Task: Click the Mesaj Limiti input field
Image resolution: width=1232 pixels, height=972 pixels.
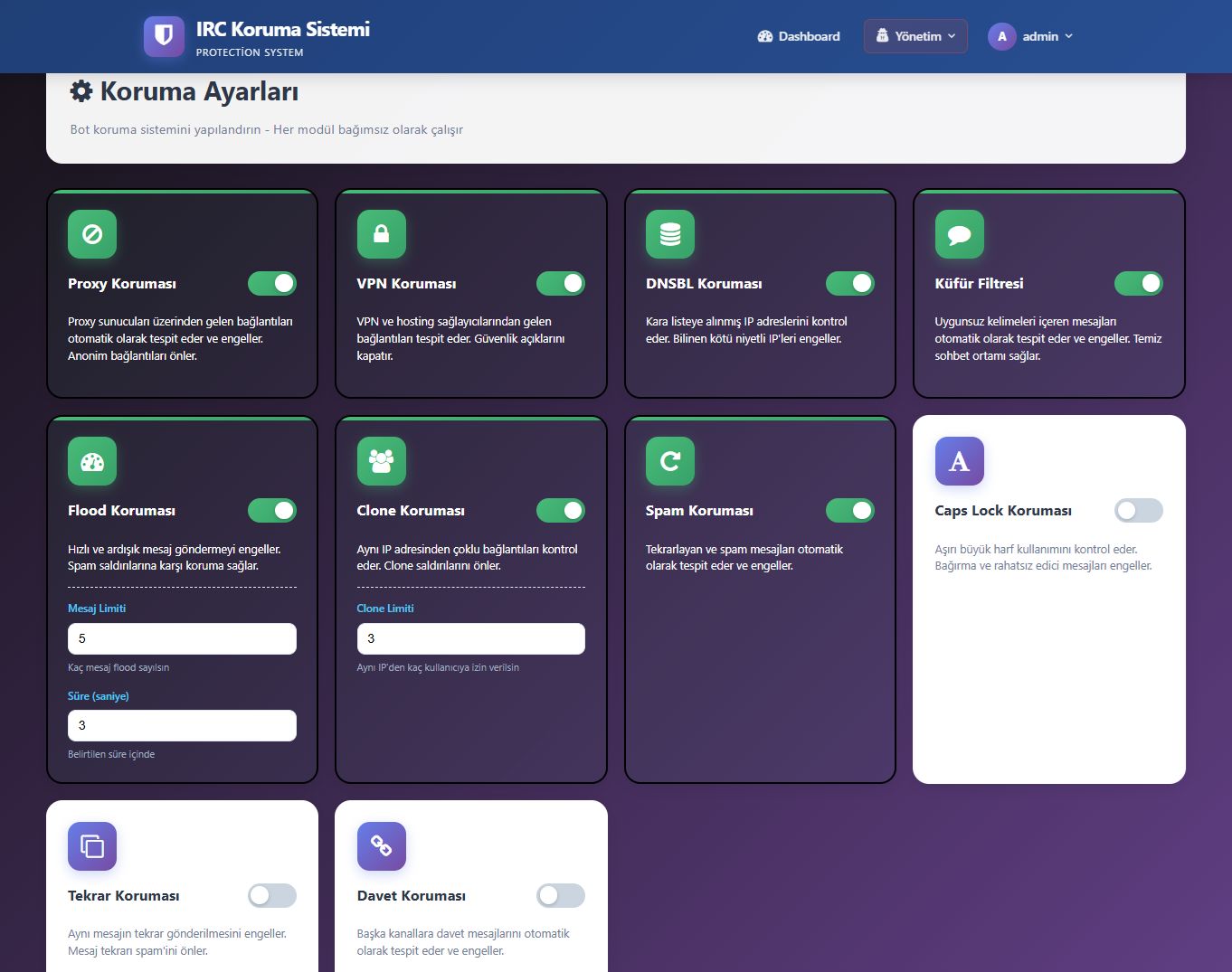Action: pos(182,638)
